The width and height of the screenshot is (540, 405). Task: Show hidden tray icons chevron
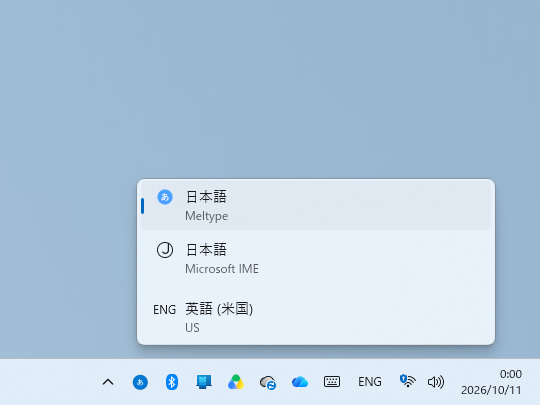point(108,382)
